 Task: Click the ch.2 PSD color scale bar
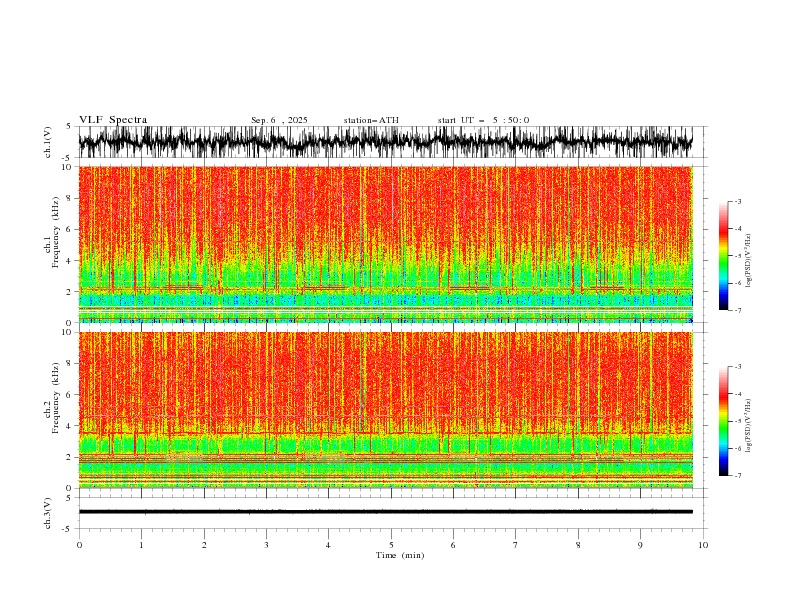click(724, 421)
